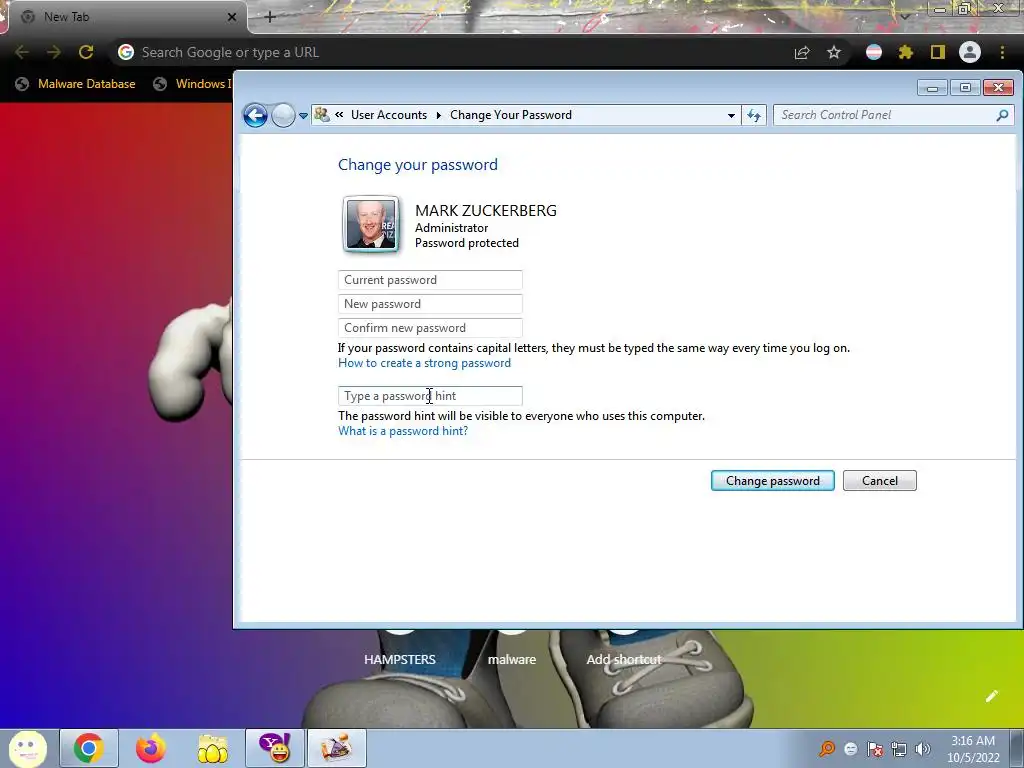This screenshot has width=1024, height=768.
Task: Click the taskbar clock showing 3:16 AM
Action: click(x=973, y=749)
